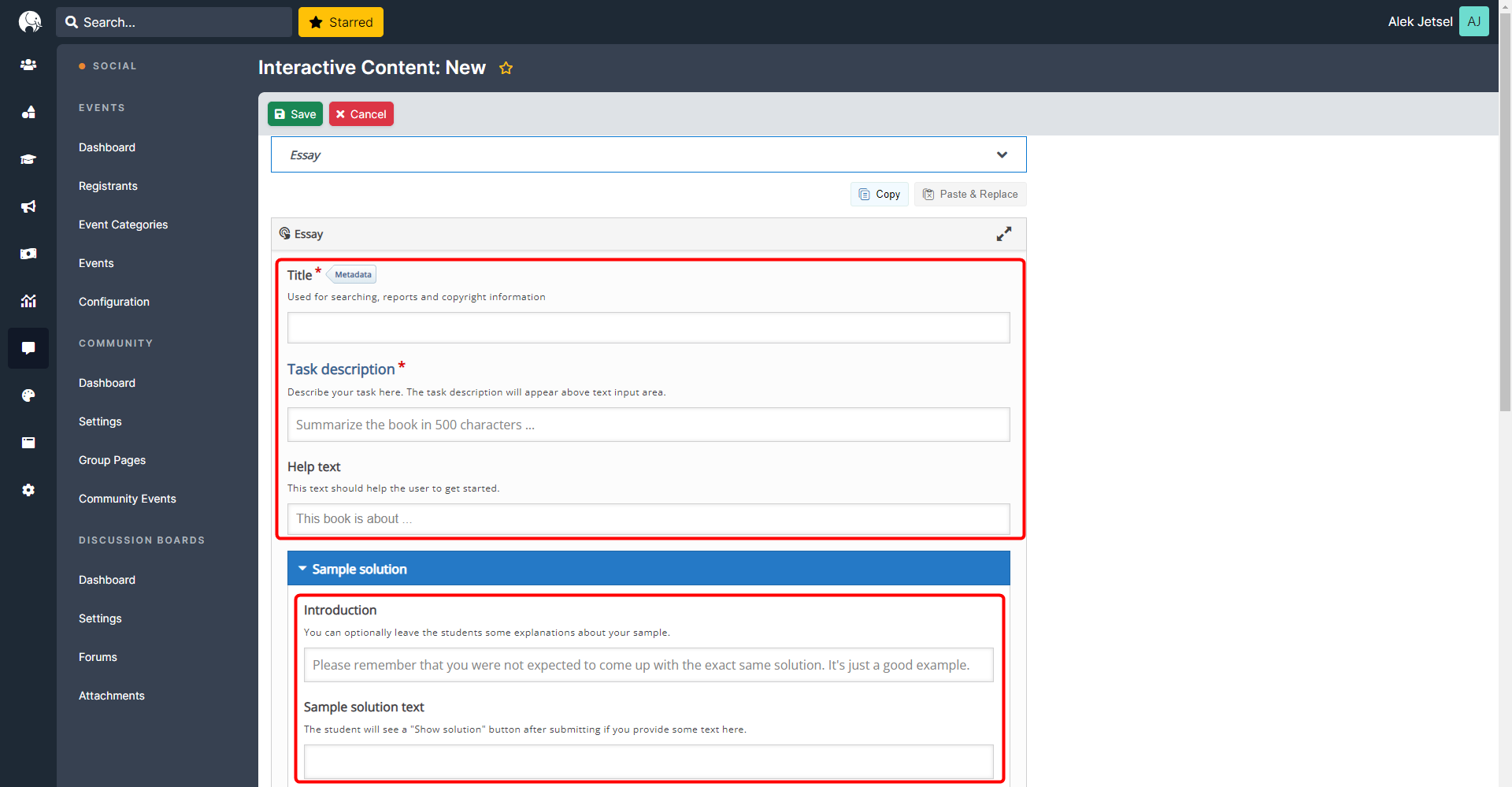Open the chart analytics sidebar icon
This screenshot has width=1512, height=787.
click(28, 301)
